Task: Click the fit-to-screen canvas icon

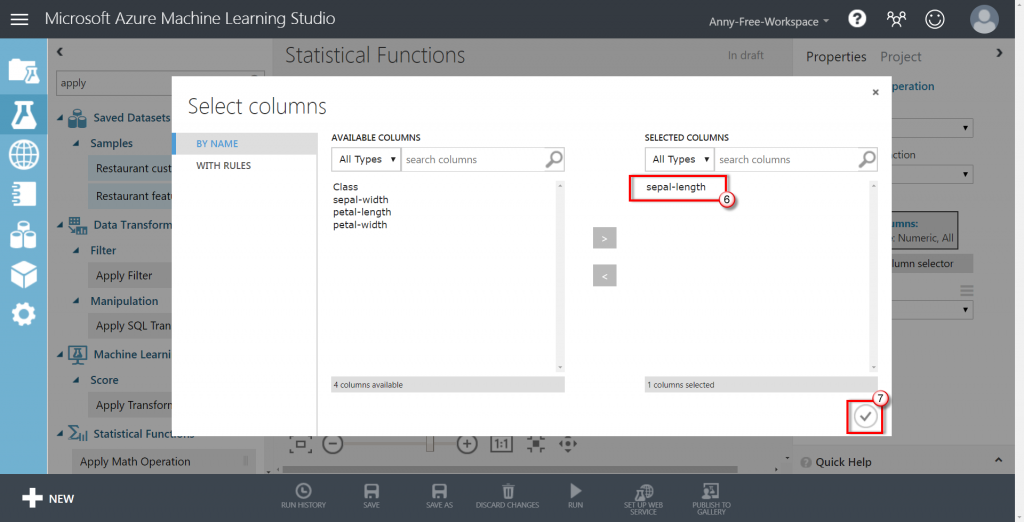Action: (300, 444)
